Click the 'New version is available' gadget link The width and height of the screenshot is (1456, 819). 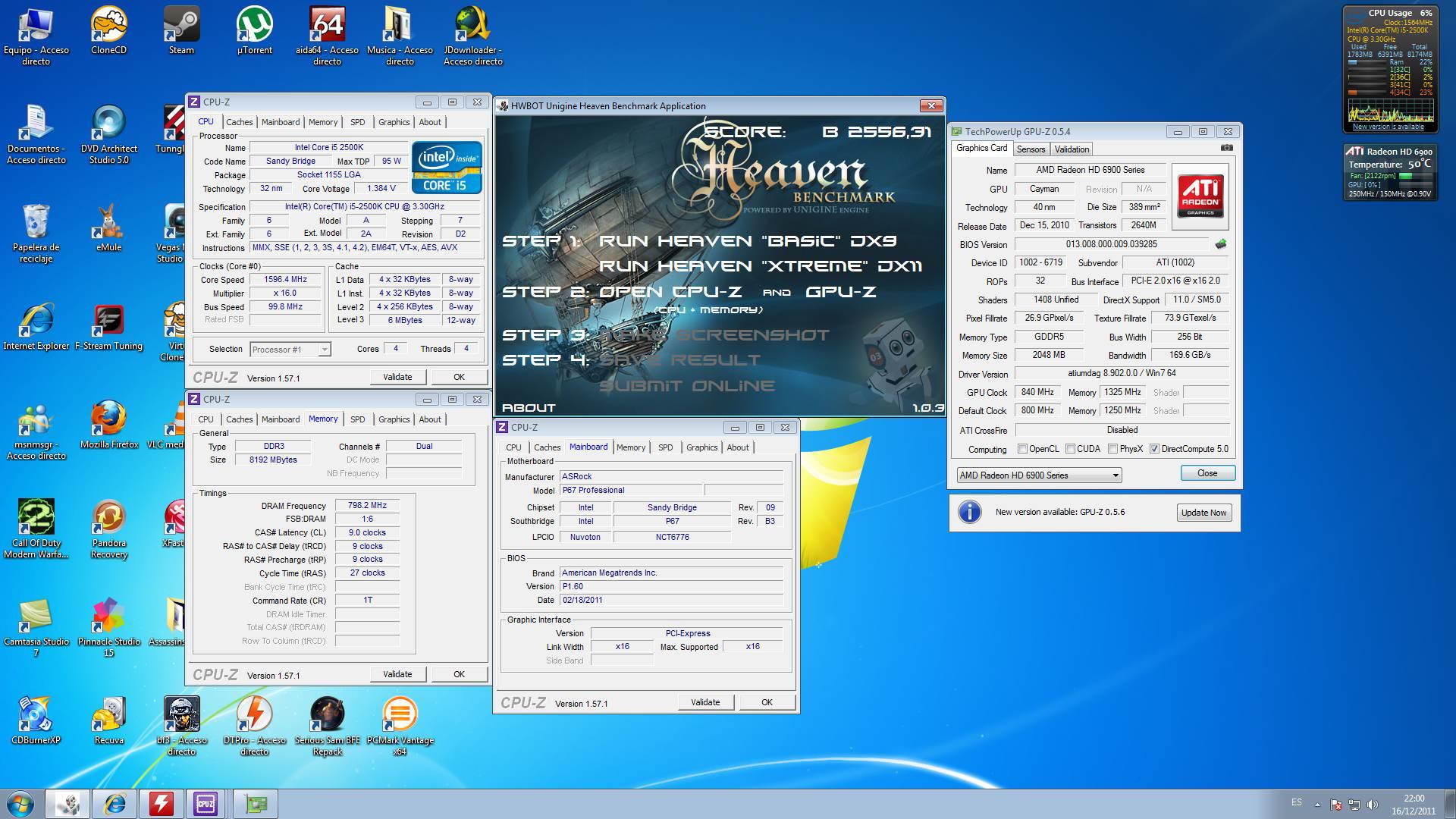(1388, 127)
